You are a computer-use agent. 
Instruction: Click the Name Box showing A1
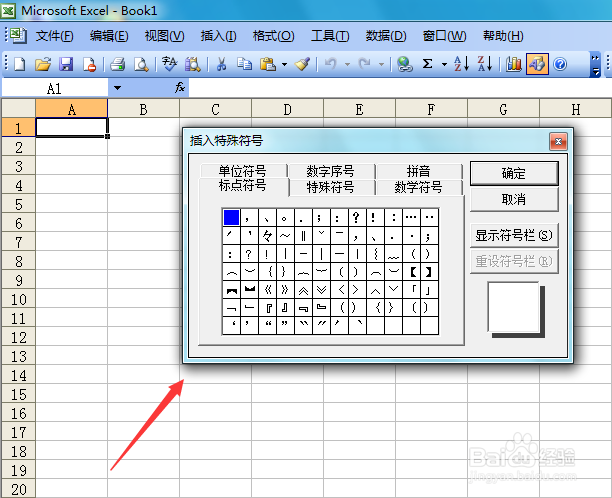tap(55, 88)
